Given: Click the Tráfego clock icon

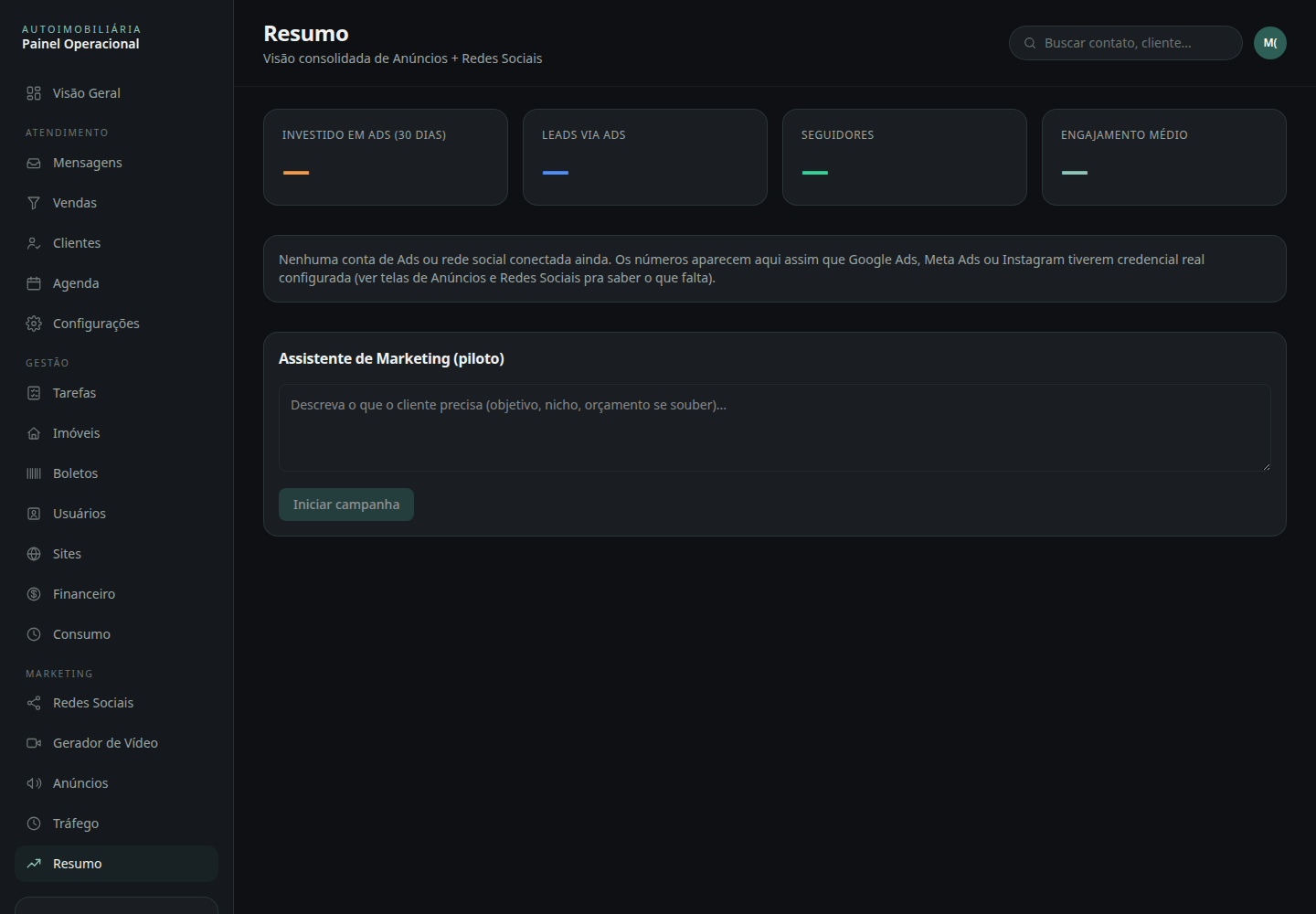Looking at the screenshot, I should point(34,824).
